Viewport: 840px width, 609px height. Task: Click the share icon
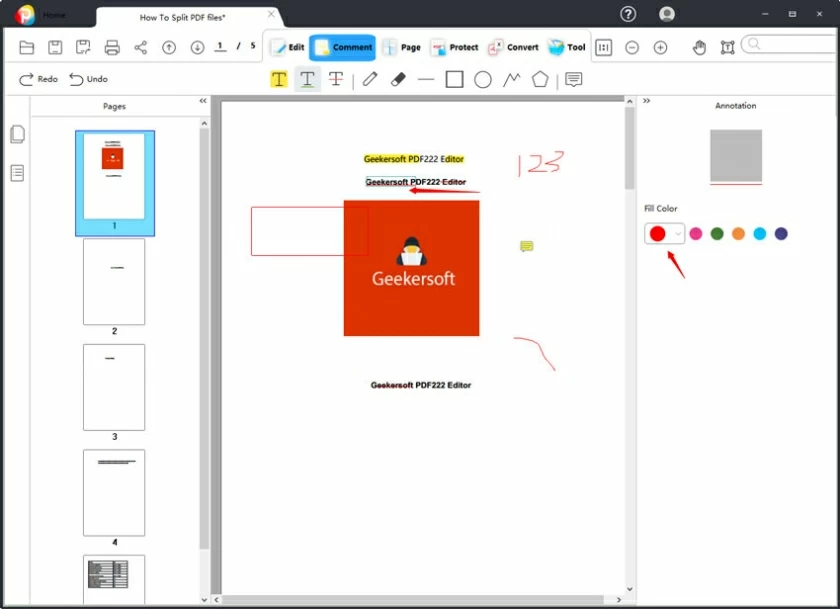tap(139, 46)
